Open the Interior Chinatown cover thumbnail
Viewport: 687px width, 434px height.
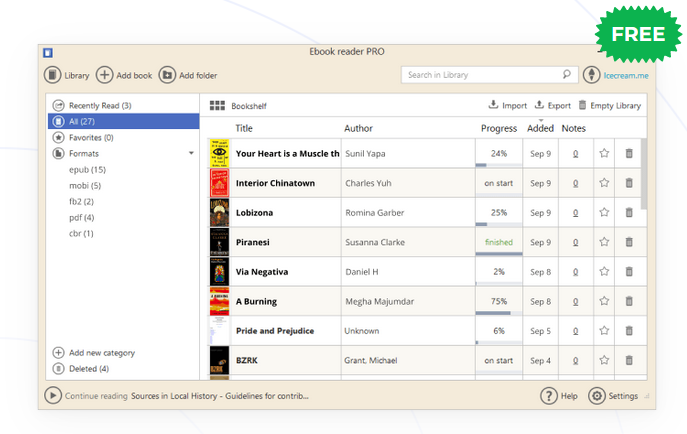click(x=219, y=183)
